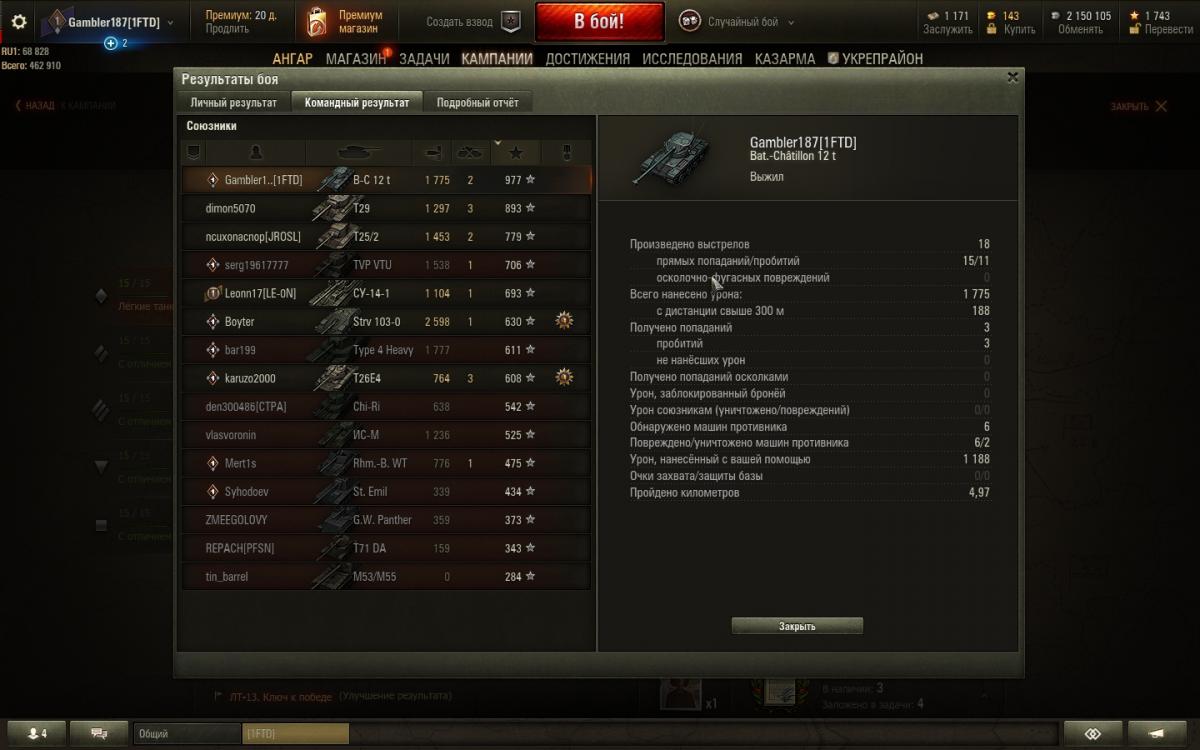The width and height of the screenshot is (1200, 750).
Task: Open the settings gear menu
Action: coord(18,21)
